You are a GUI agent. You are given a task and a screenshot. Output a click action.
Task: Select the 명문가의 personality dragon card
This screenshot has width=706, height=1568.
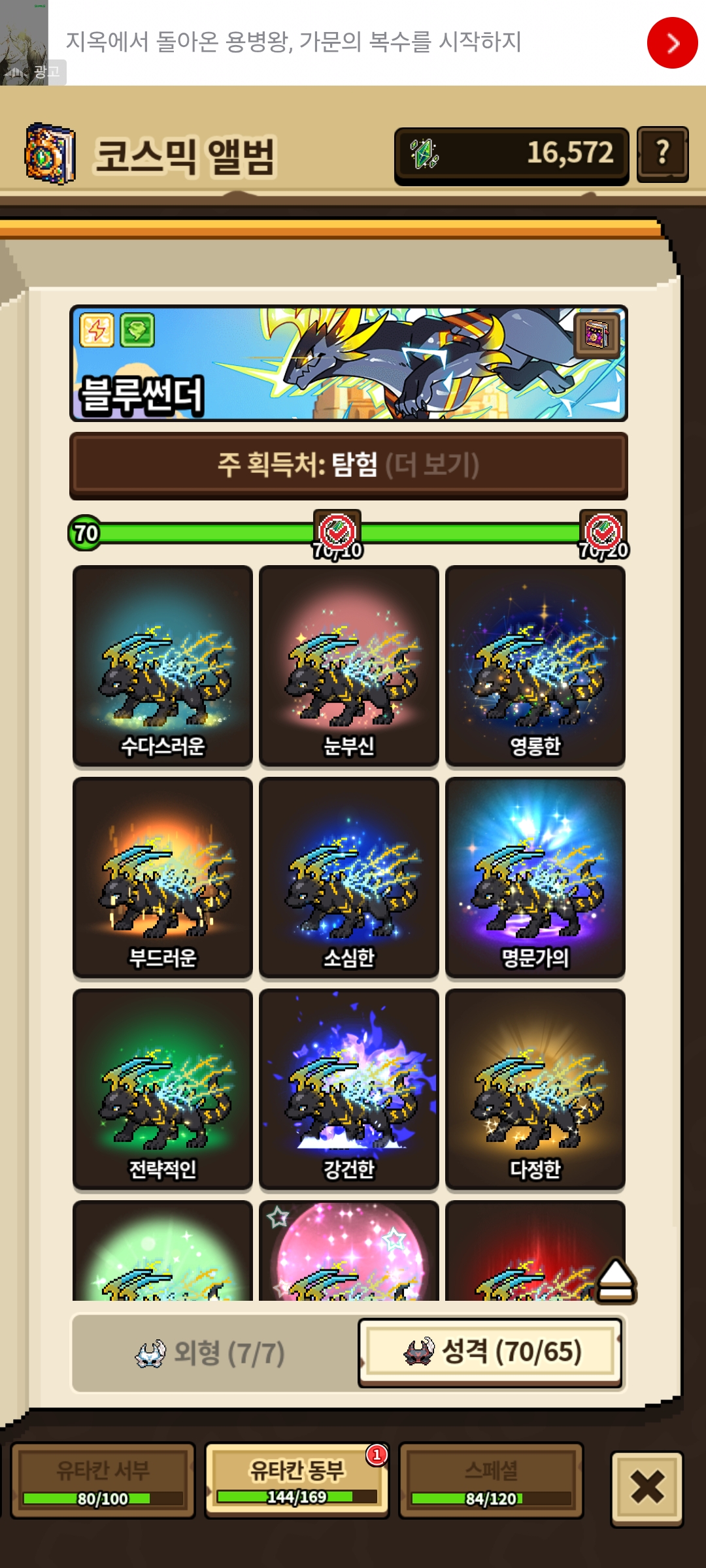pos(535,877)
